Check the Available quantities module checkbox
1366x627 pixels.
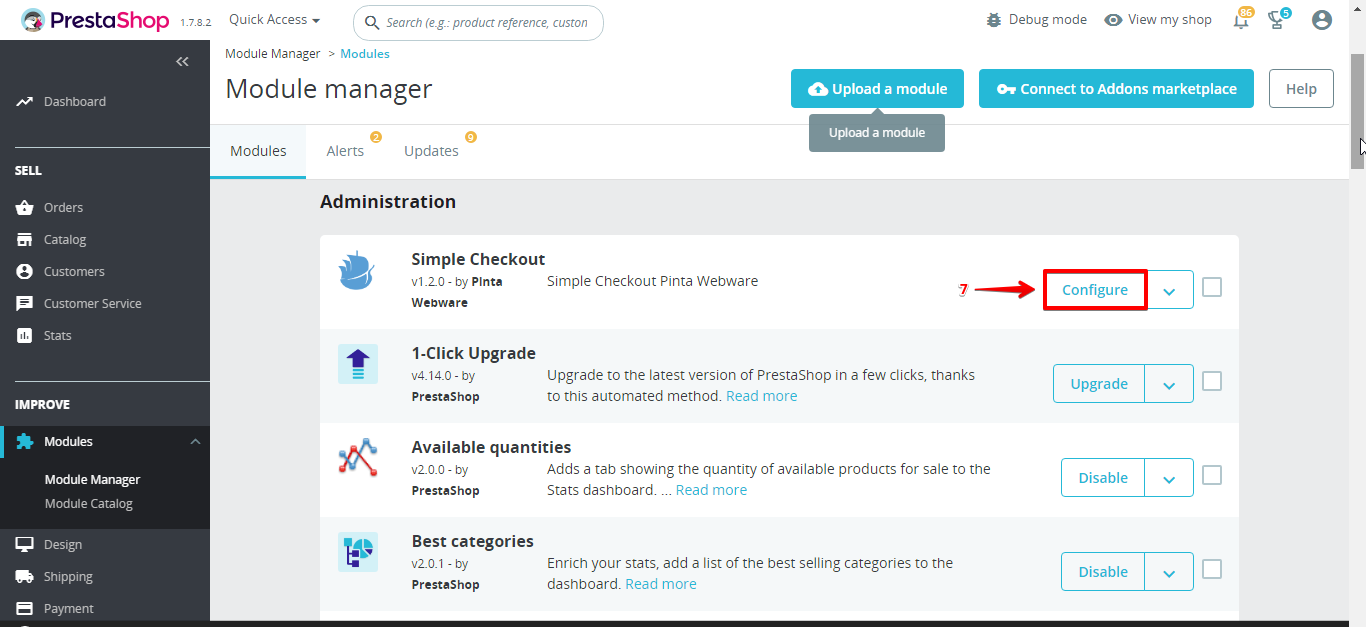tap(1212, 475)
